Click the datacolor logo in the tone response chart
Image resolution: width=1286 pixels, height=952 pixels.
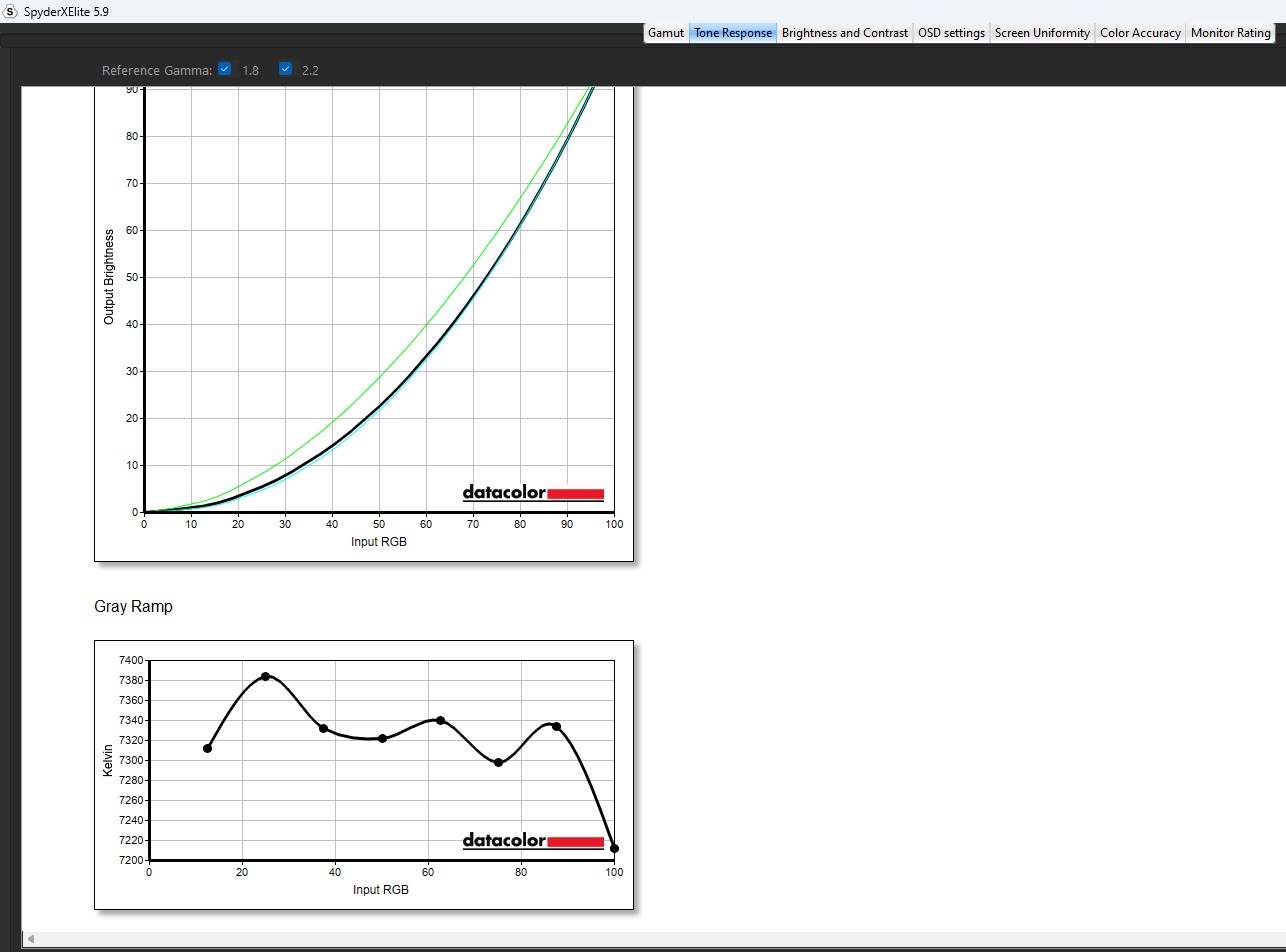pyautogui.click(x=533, y=493)
